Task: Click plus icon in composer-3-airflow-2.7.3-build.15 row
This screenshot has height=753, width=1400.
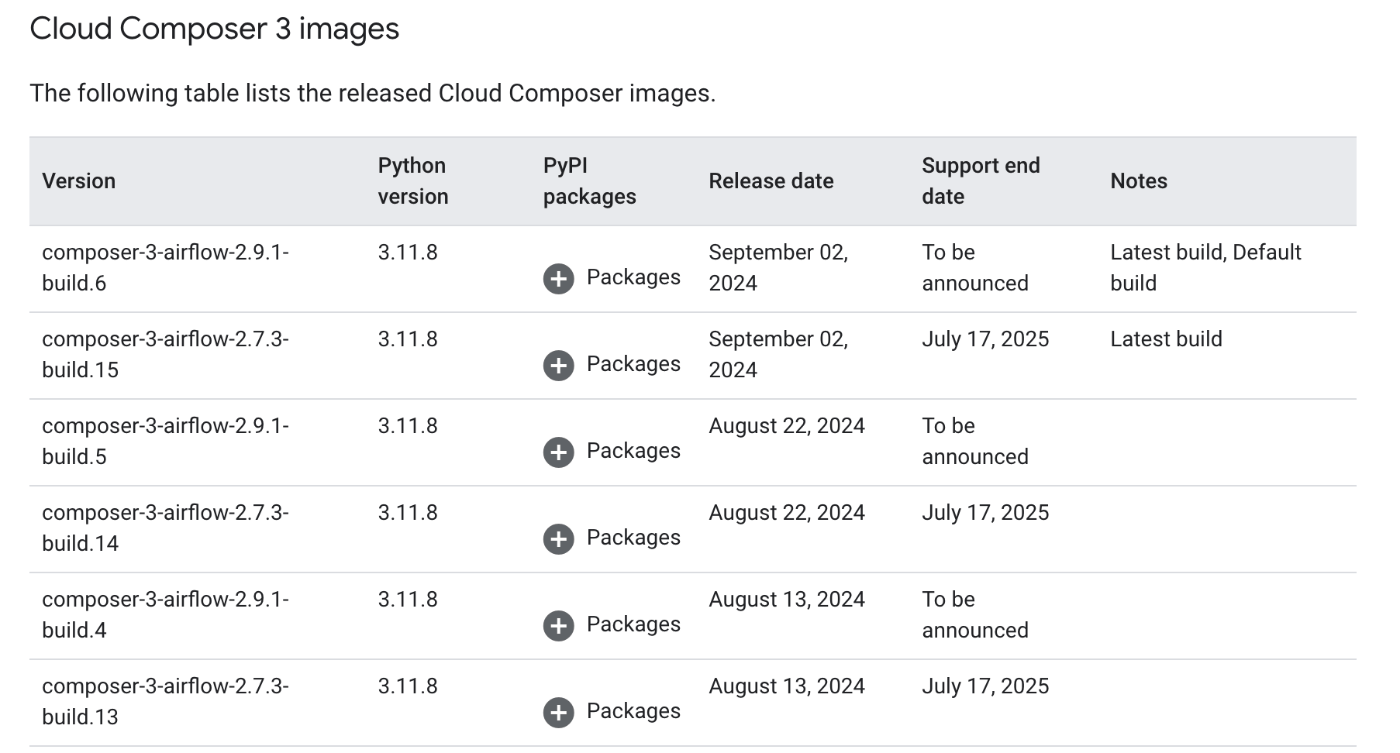Action: pyautogui.click(x=558, y=366)
